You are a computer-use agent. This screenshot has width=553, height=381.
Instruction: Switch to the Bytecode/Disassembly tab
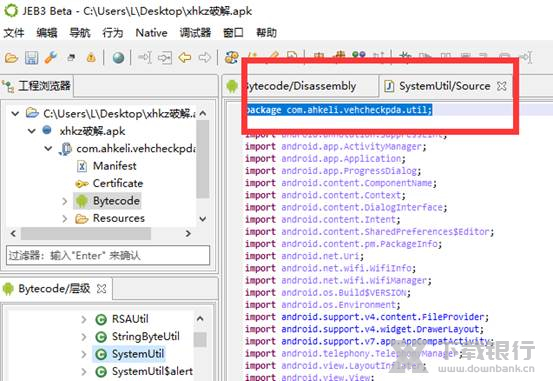300,86
